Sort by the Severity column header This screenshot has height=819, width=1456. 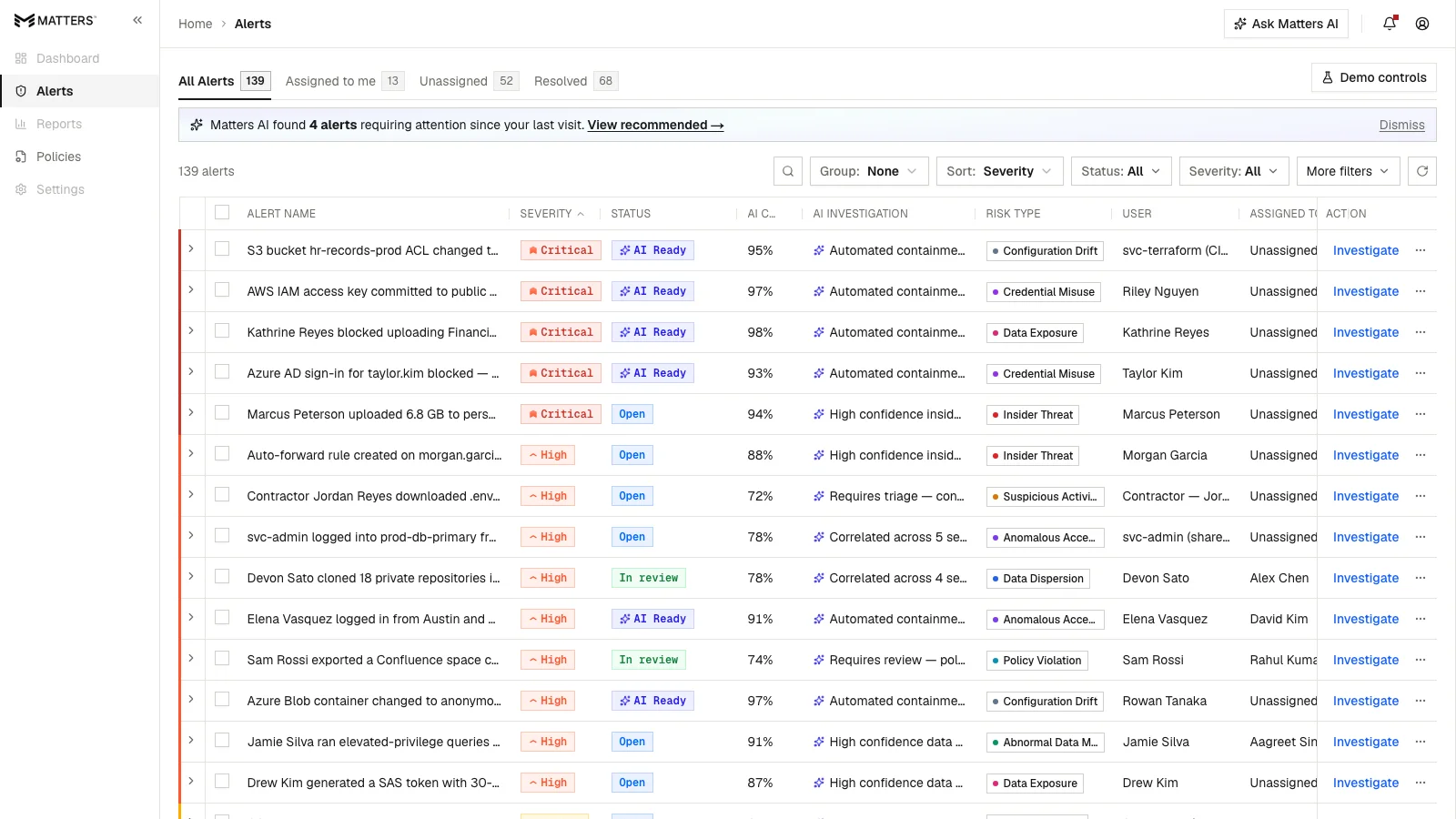tap(551, 214)
